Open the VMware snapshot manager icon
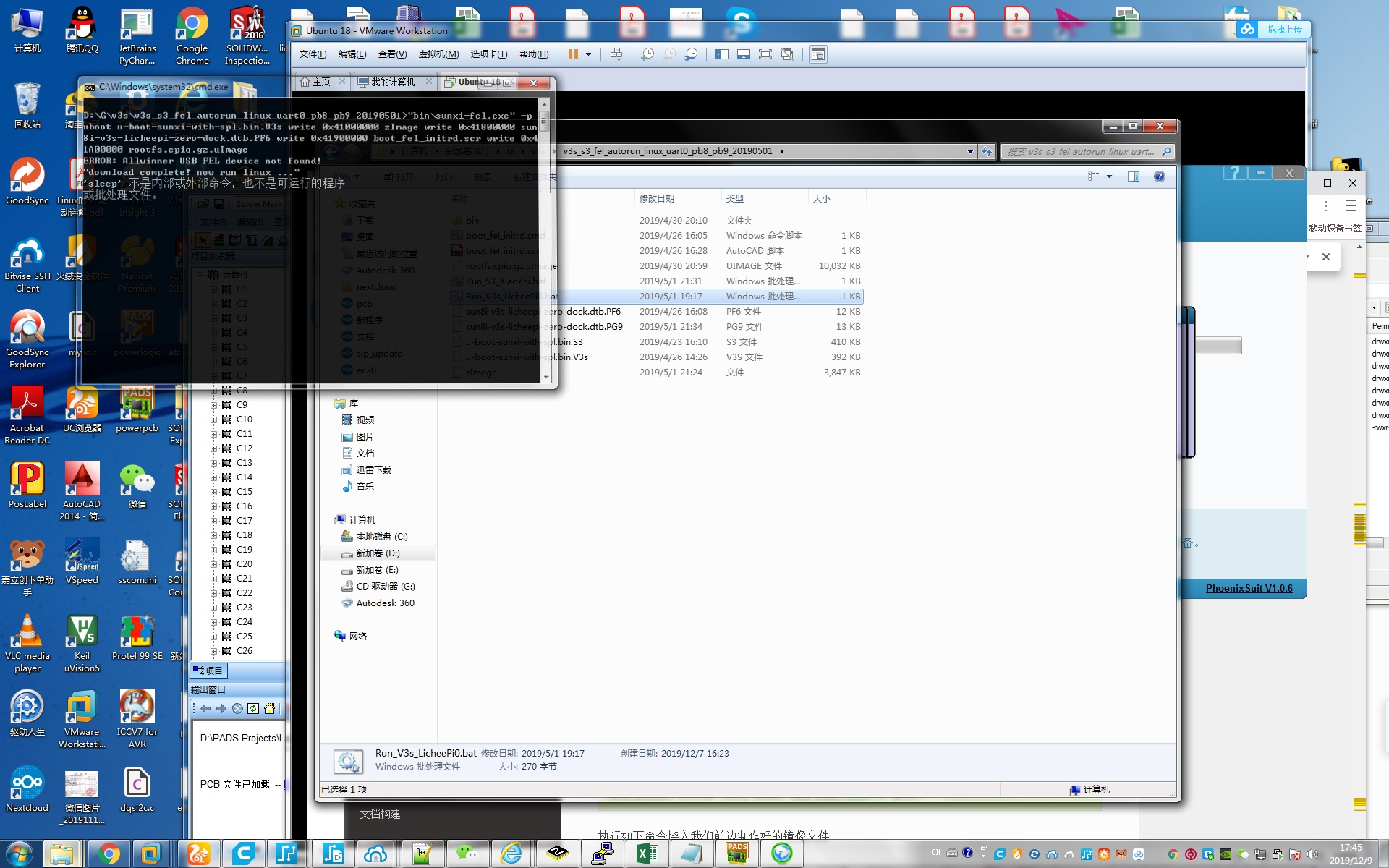1389x868 pixels. pyautogui.click(x=692, y=54)
